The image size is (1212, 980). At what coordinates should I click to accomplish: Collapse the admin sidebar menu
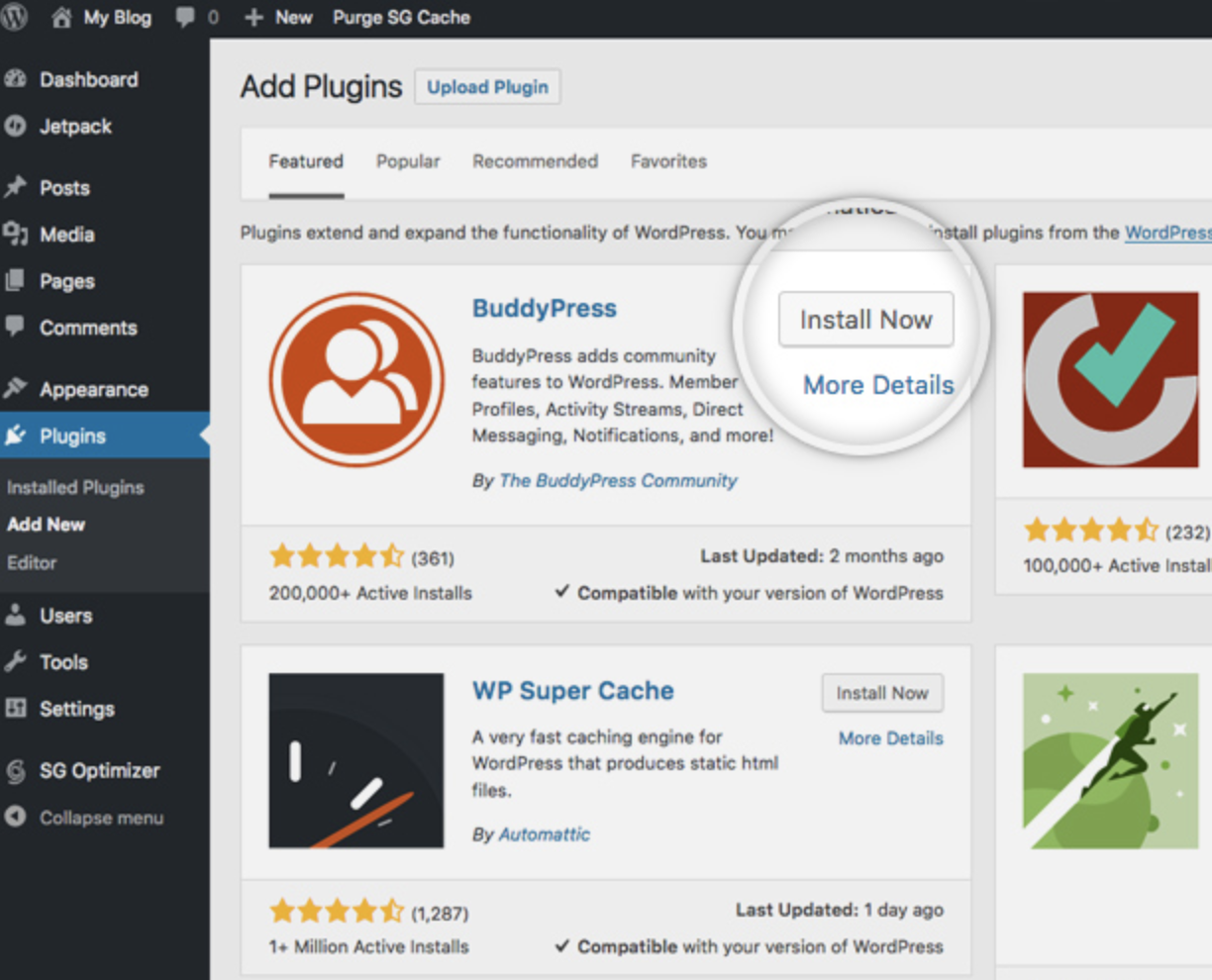click(100, 819)
